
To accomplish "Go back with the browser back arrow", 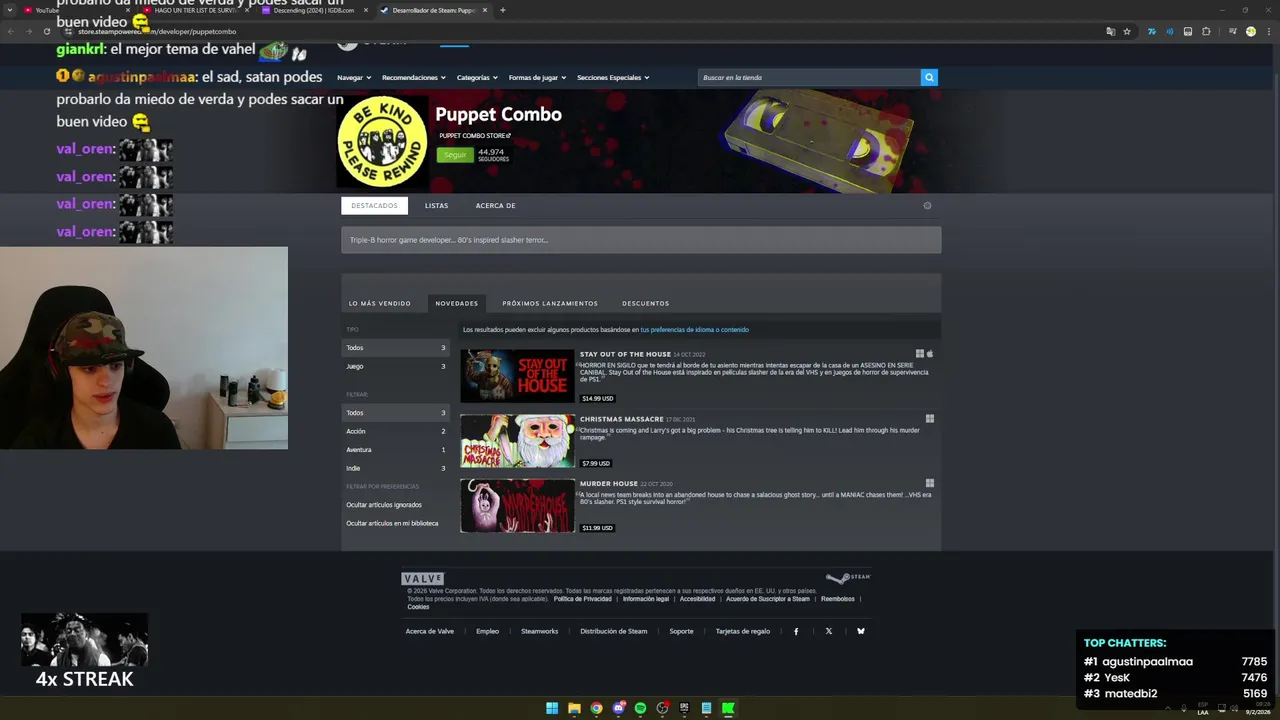I will [x=11, y=31].
